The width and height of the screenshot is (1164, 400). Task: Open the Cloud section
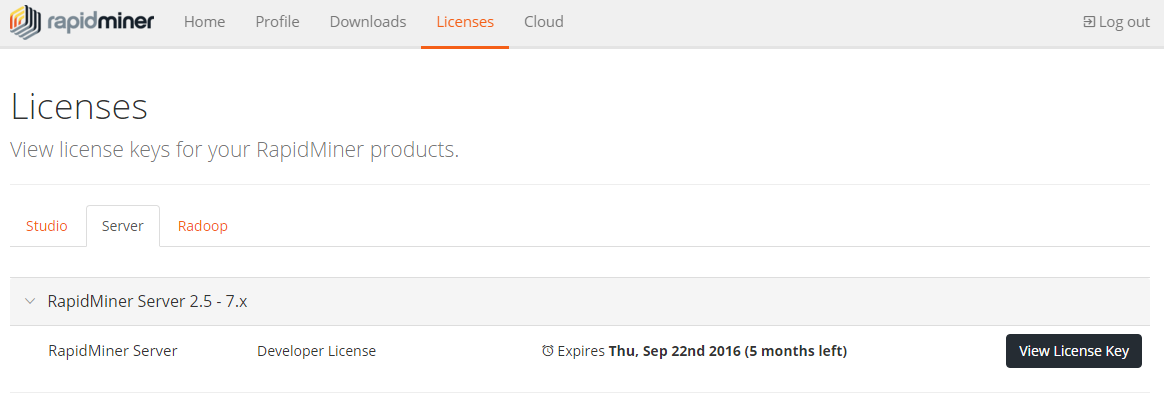click(544, 22)
